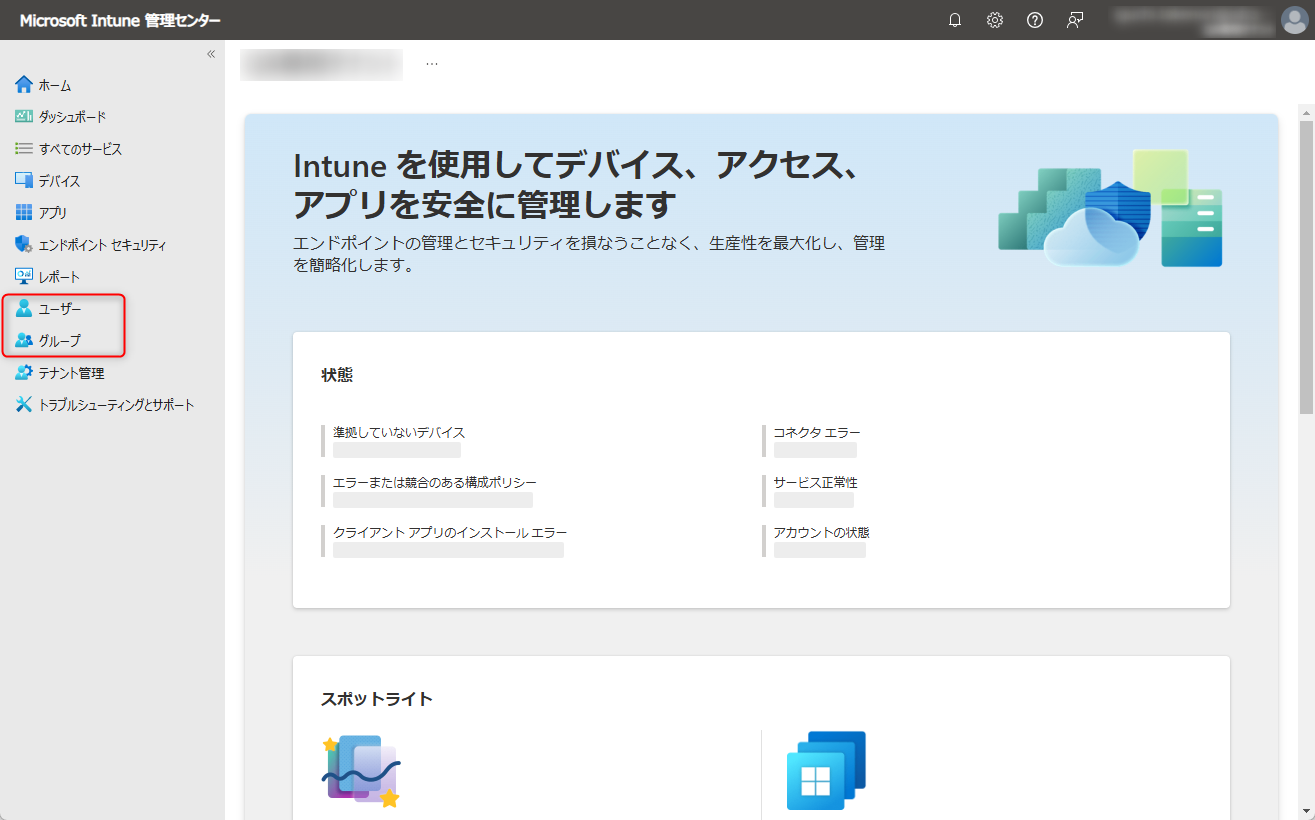This screenshot has height=820, width=1315.
Task: Open the notifications bell in the header
Action: pyautogui.click(x=955, y=20)
